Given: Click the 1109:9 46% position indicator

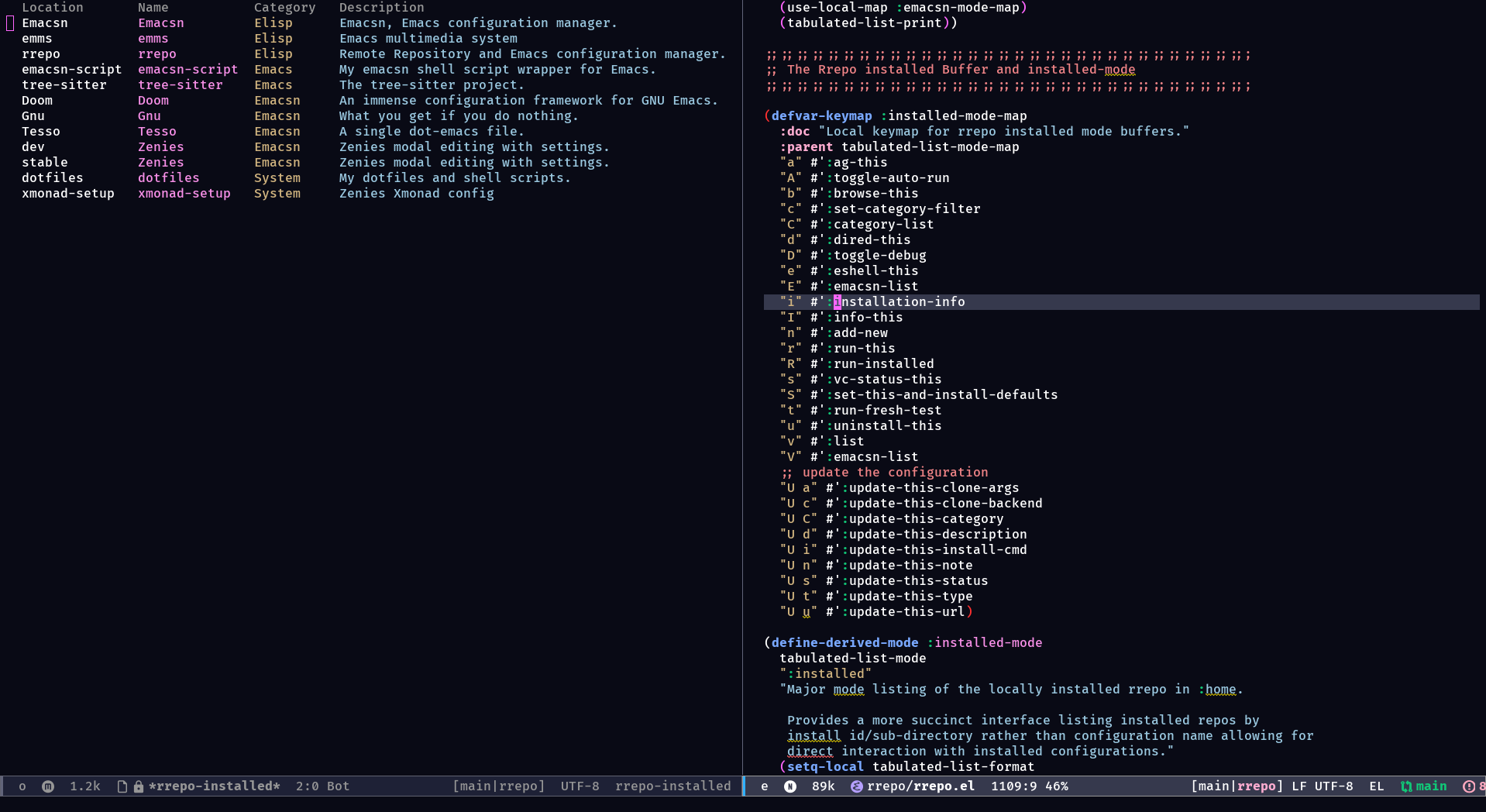Looking at the screenshot, I should (1029, 786).
